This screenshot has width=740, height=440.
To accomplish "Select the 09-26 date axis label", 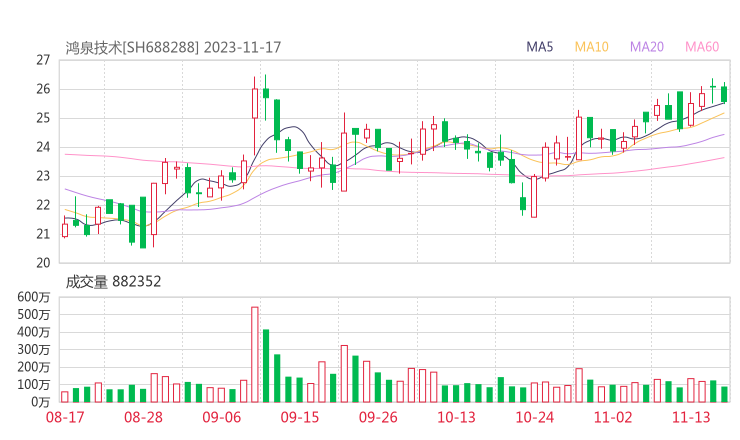I will [x=378, y=417].
